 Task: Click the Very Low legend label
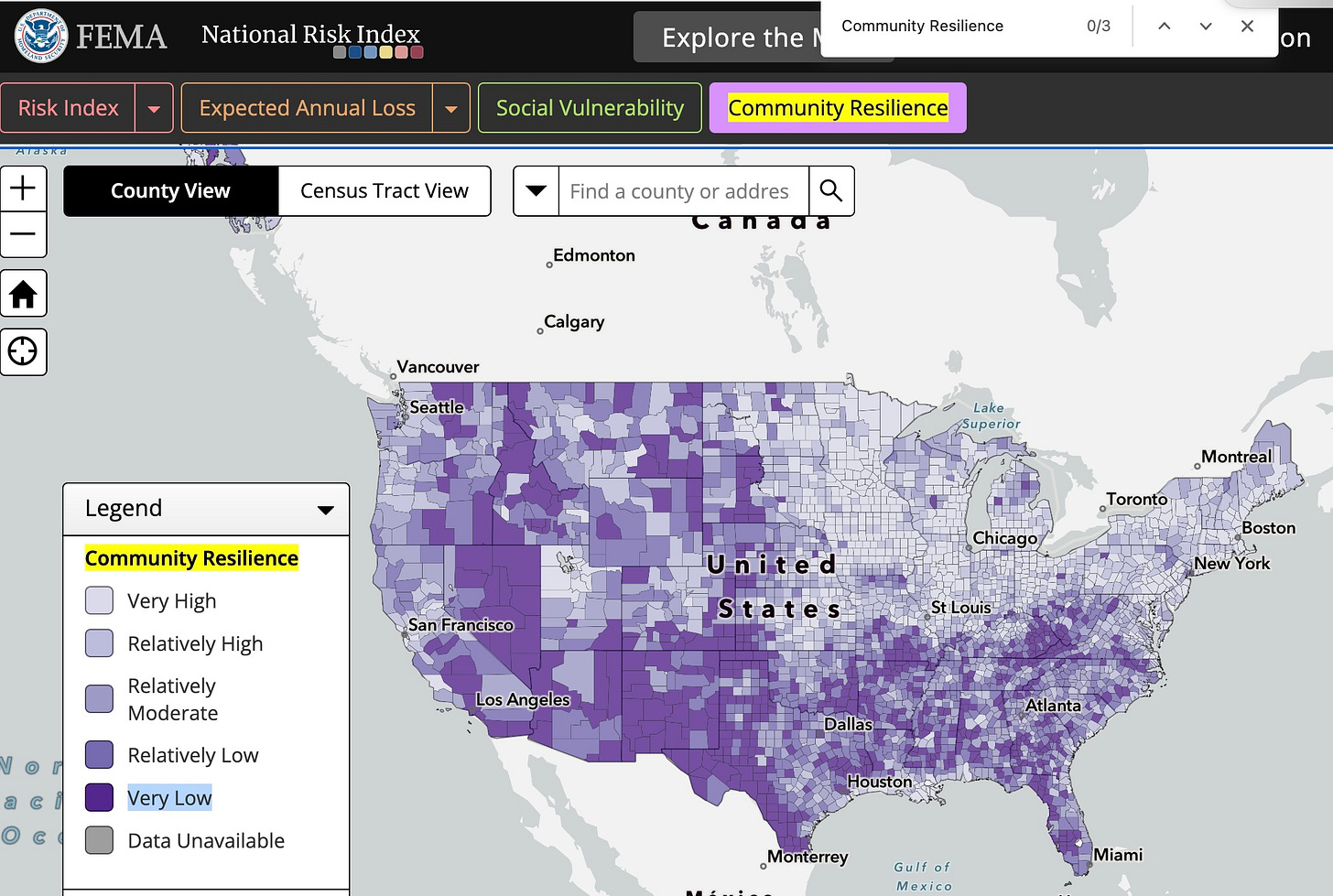(169, 797)
